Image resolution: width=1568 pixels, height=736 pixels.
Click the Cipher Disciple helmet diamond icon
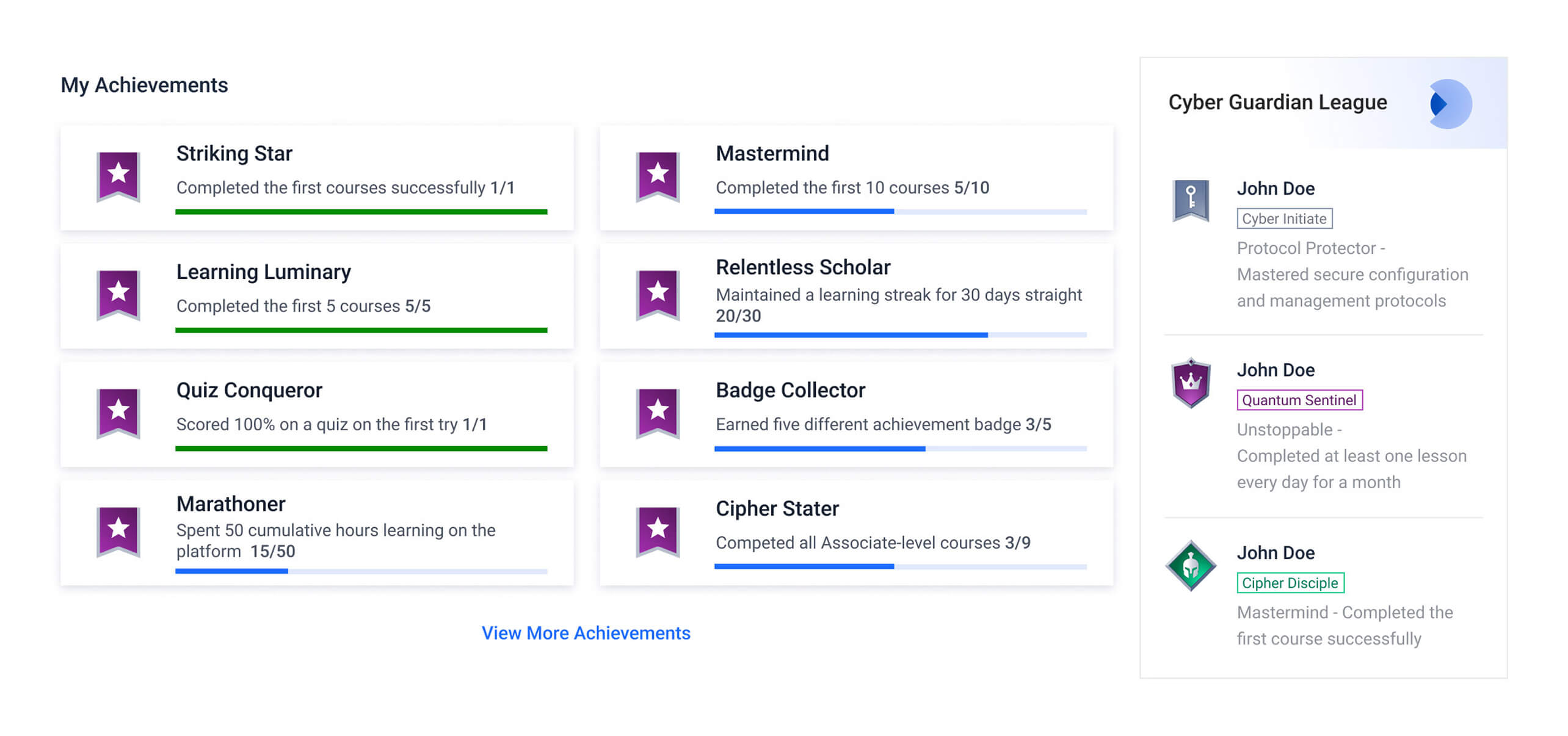point(1191,566)
